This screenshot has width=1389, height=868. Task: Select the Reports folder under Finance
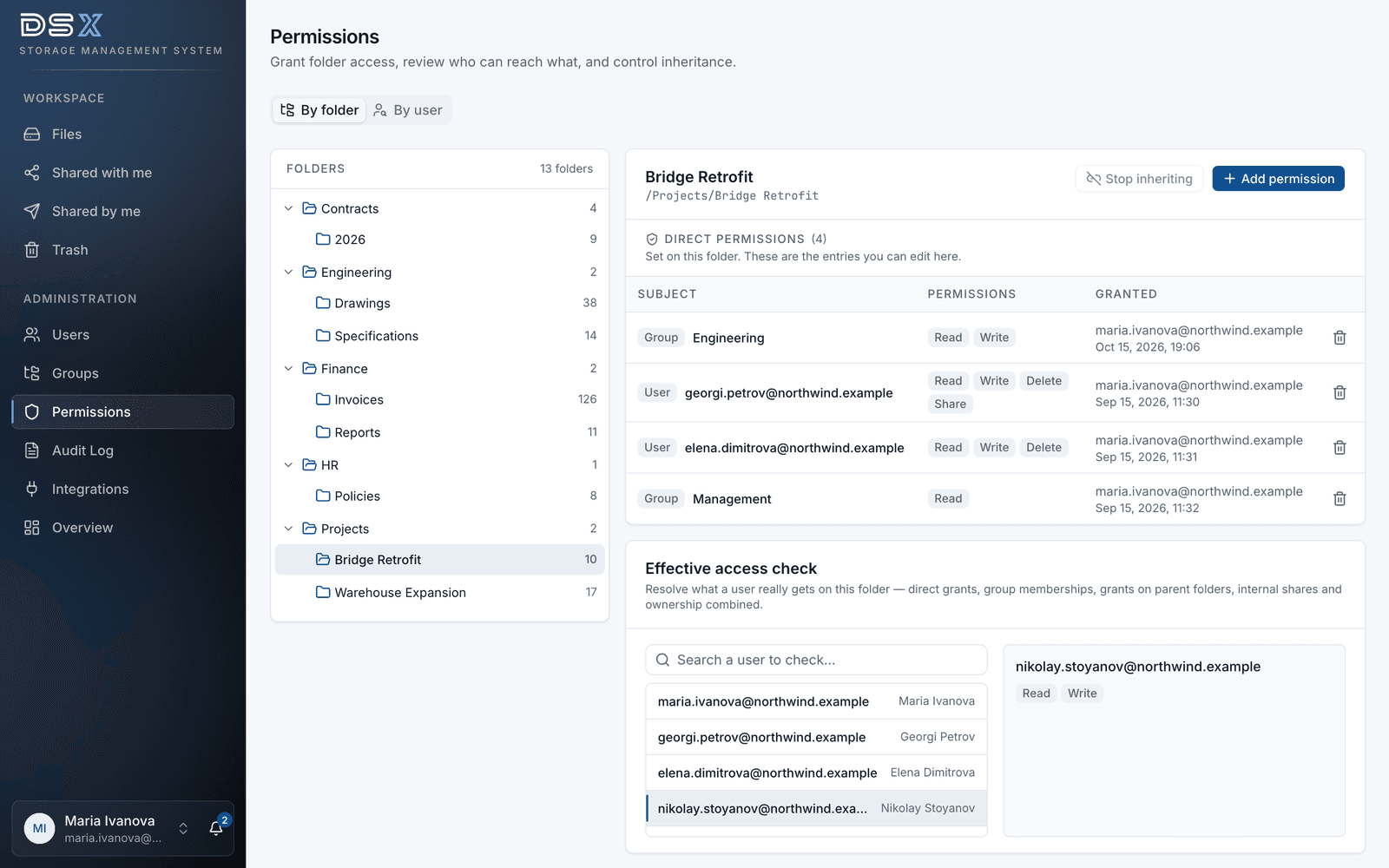click(x=440, y=432)
